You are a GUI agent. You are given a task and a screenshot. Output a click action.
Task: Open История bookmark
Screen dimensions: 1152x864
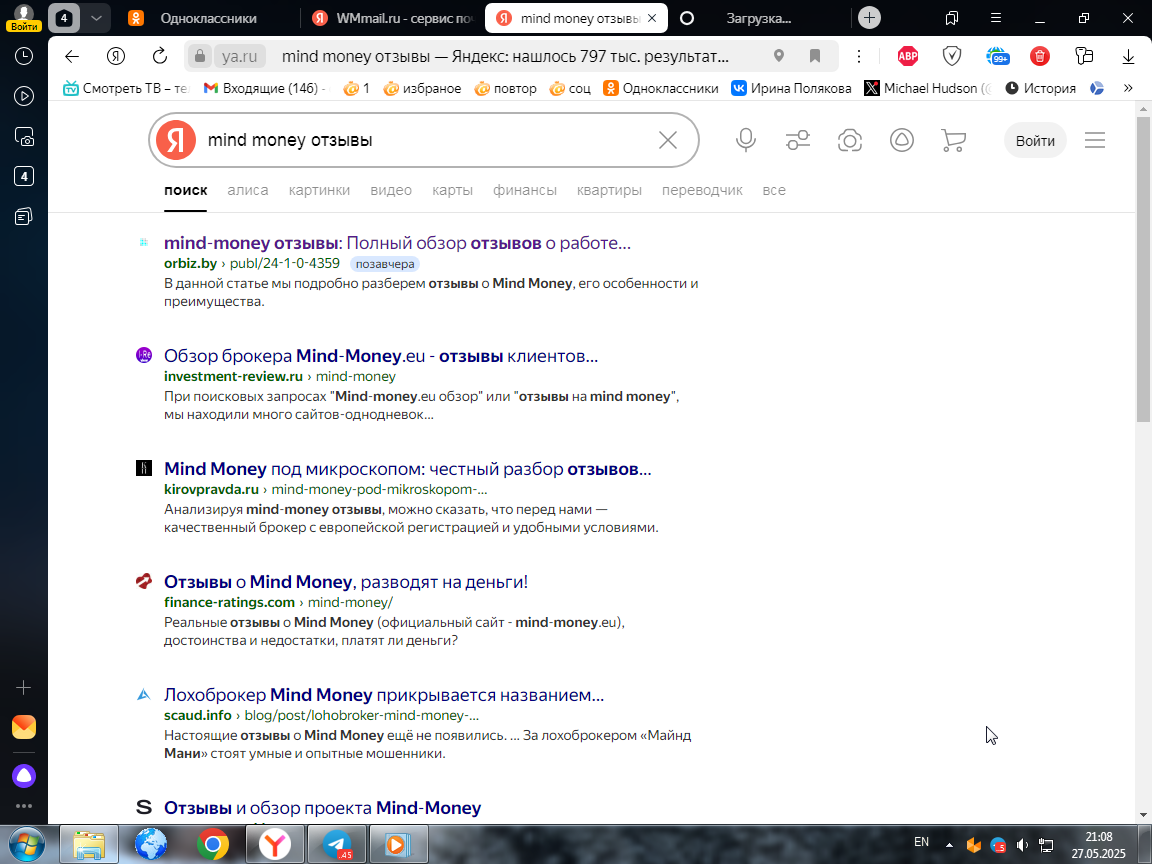pyautogui.click(x=1040, y=88)
